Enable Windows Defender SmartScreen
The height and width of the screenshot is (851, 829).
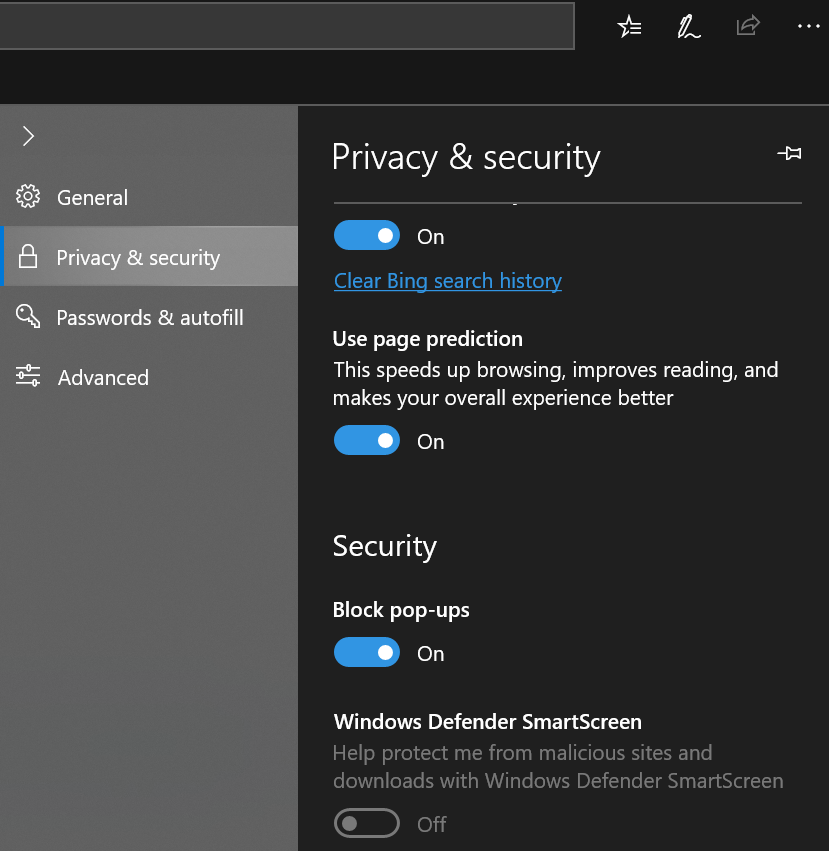[366, 823]
